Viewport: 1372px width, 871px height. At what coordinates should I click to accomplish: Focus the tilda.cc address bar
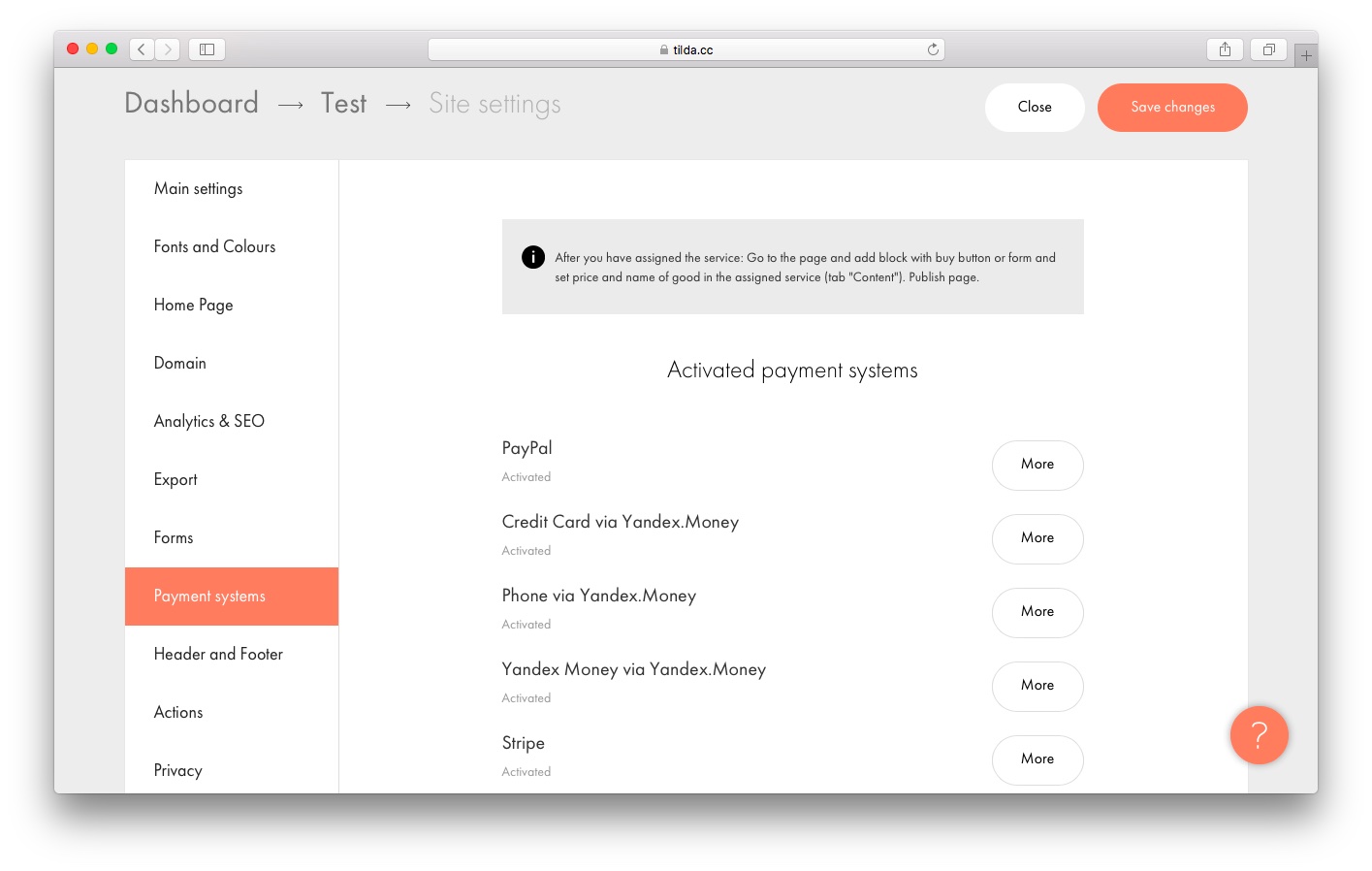(x=686, y=49)
